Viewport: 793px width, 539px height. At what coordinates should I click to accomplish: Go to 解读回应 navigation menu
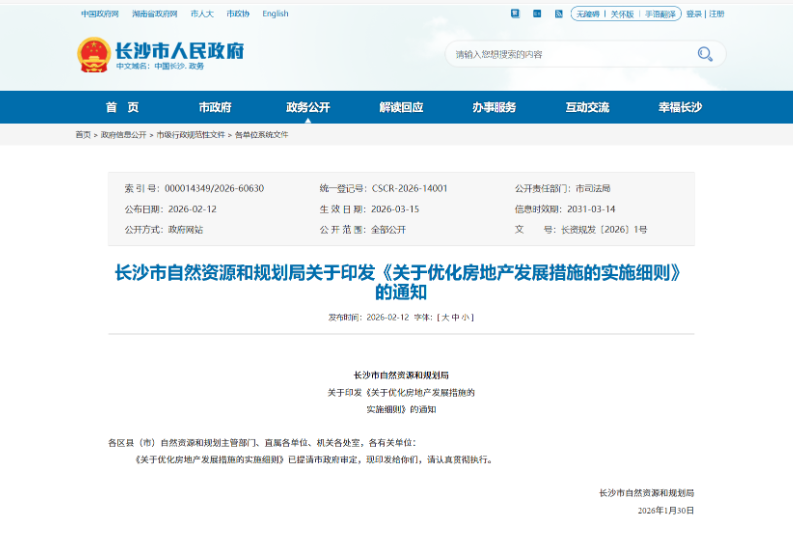point(400,107)
